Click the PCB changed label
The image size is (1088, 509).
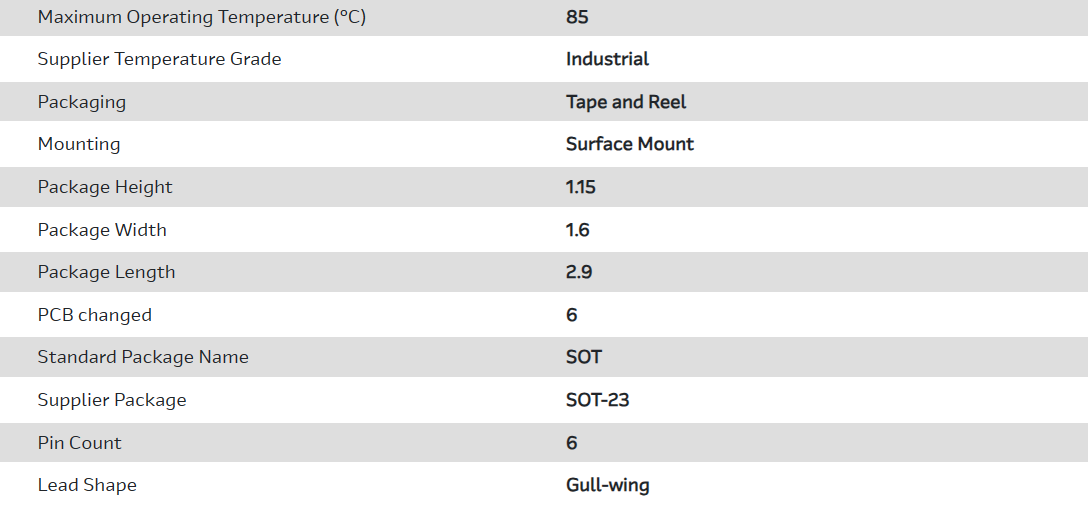(95, 315)
